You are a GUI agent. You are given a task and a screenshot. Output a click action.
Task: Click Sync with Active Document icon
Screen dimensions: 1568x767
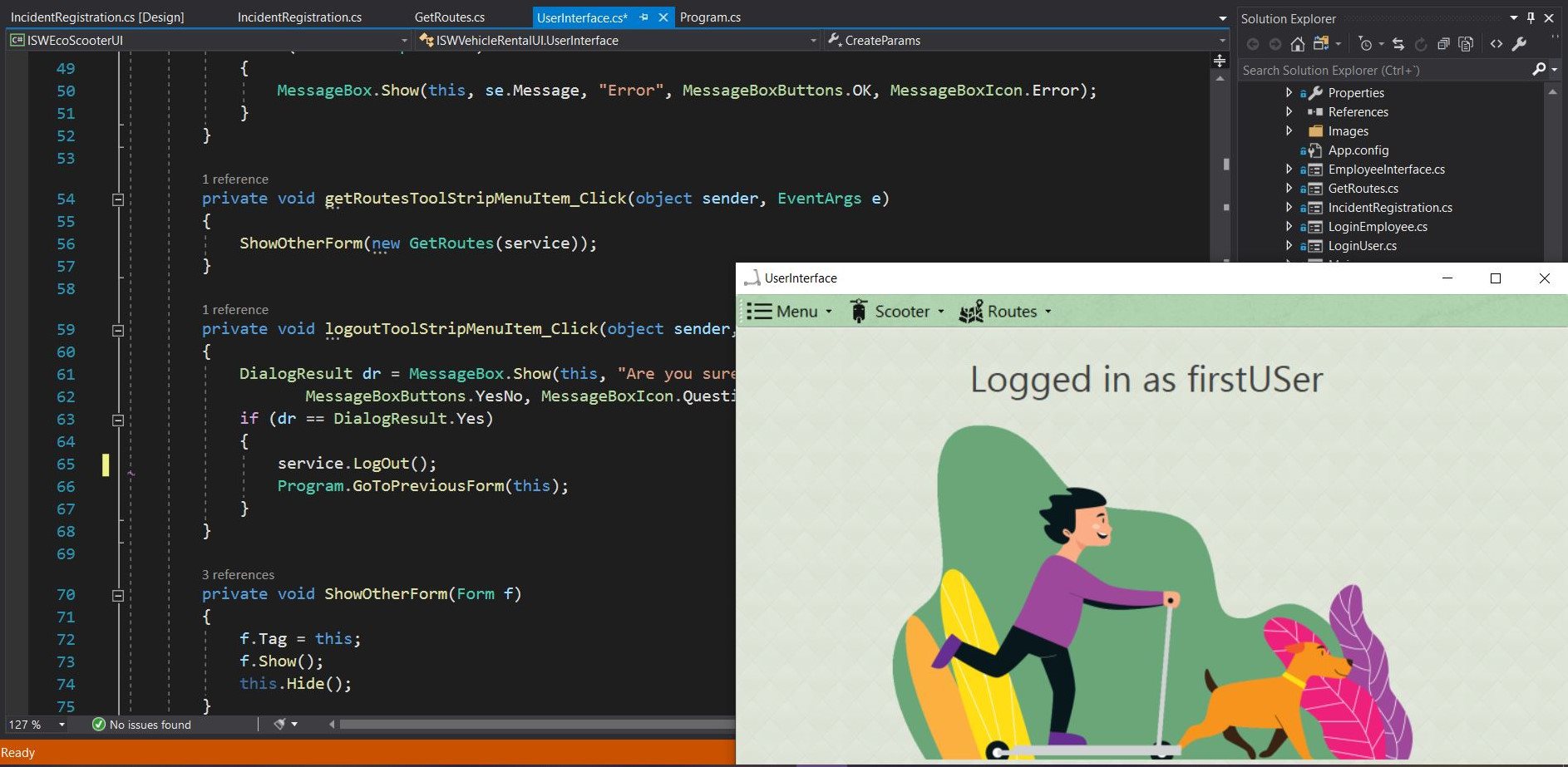pos(1398,44)
